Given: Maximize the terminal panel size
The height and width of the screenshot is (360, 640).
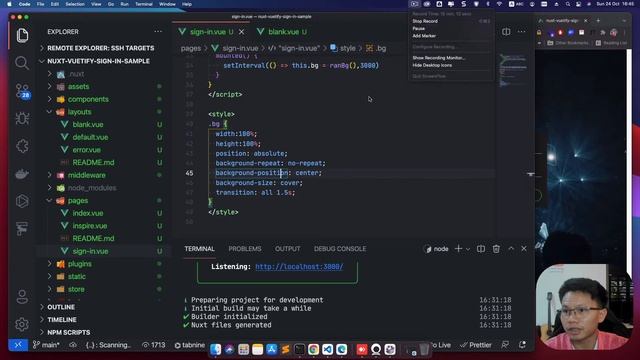Looking at the screenshot, I should [x=511, y=249].
